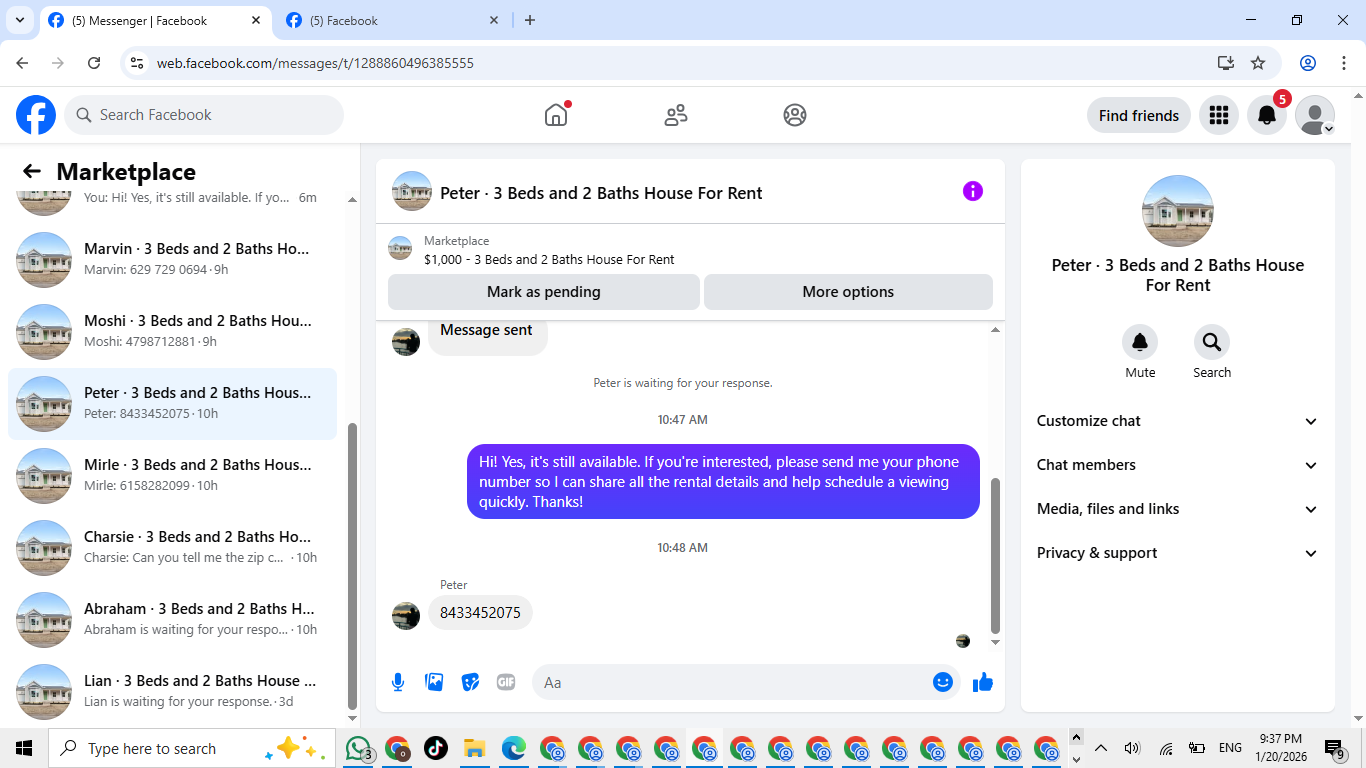Click the Windows taskbar search box

click(x=190, y=748)
